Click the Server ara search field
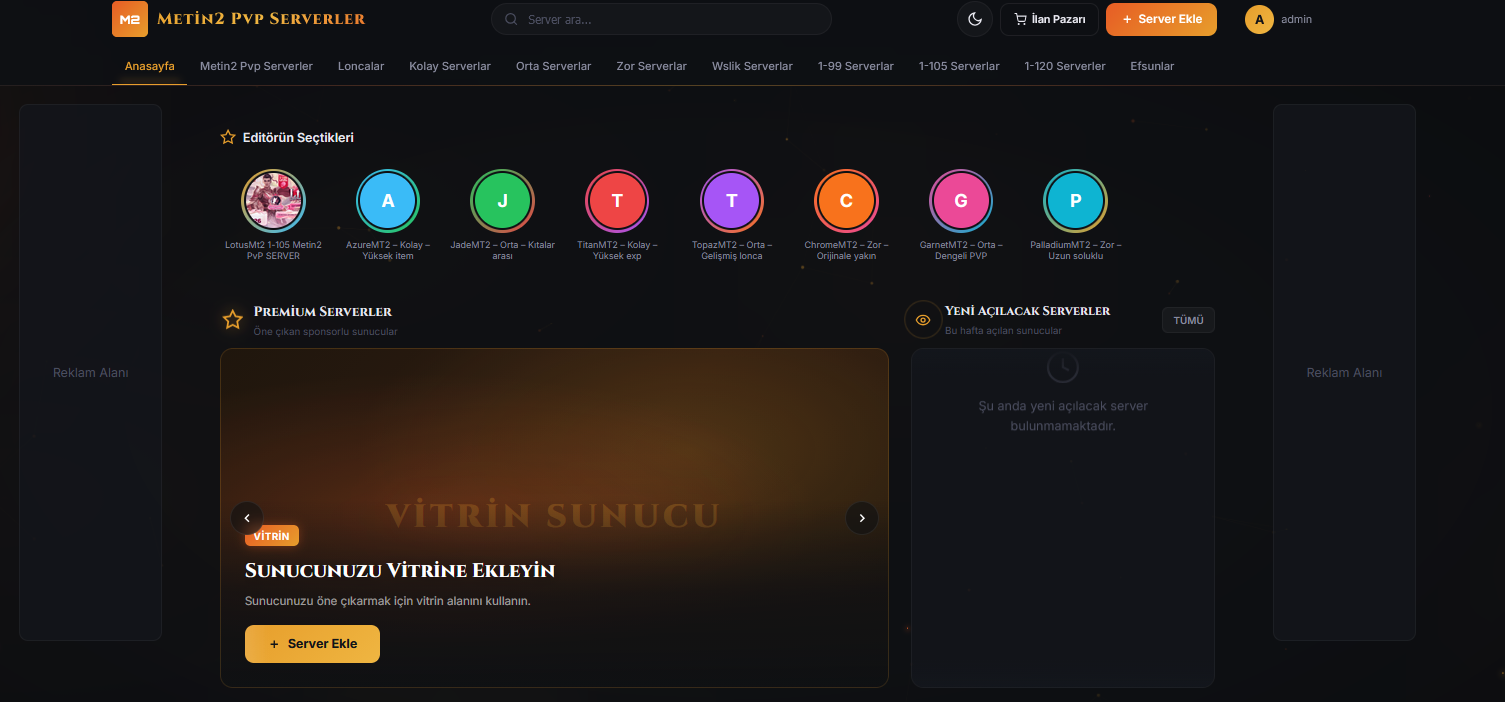 click(660, 19)
